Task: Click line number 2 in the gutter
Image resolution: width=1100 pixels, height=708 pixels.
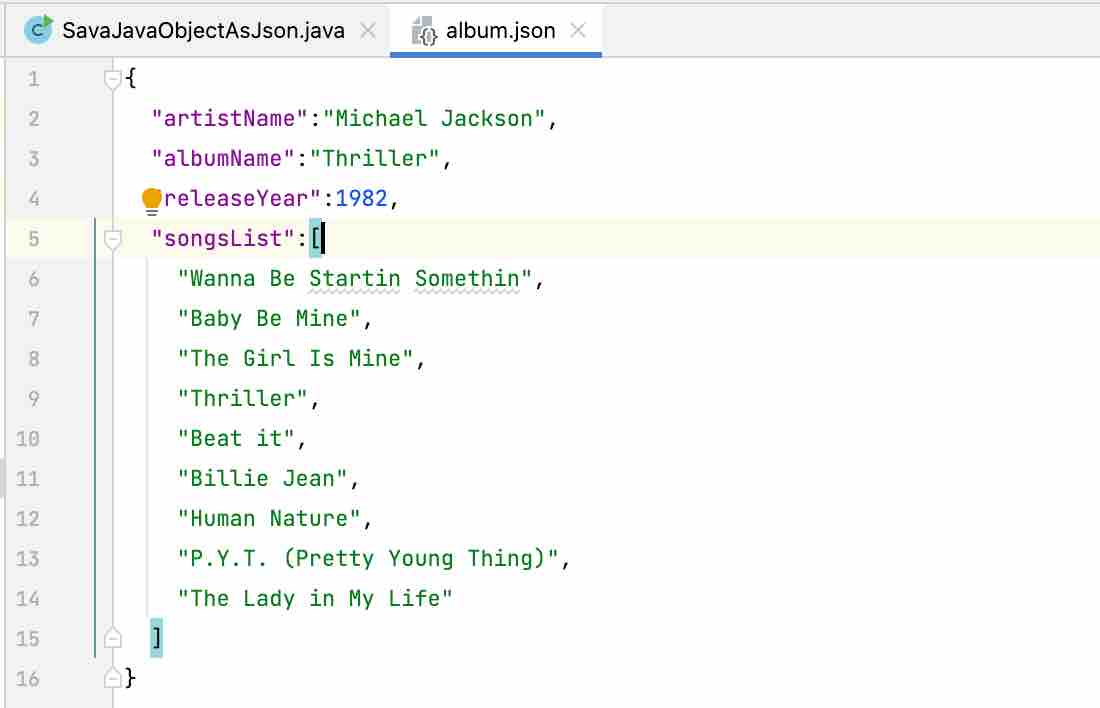Action: (x=34, y=119)
